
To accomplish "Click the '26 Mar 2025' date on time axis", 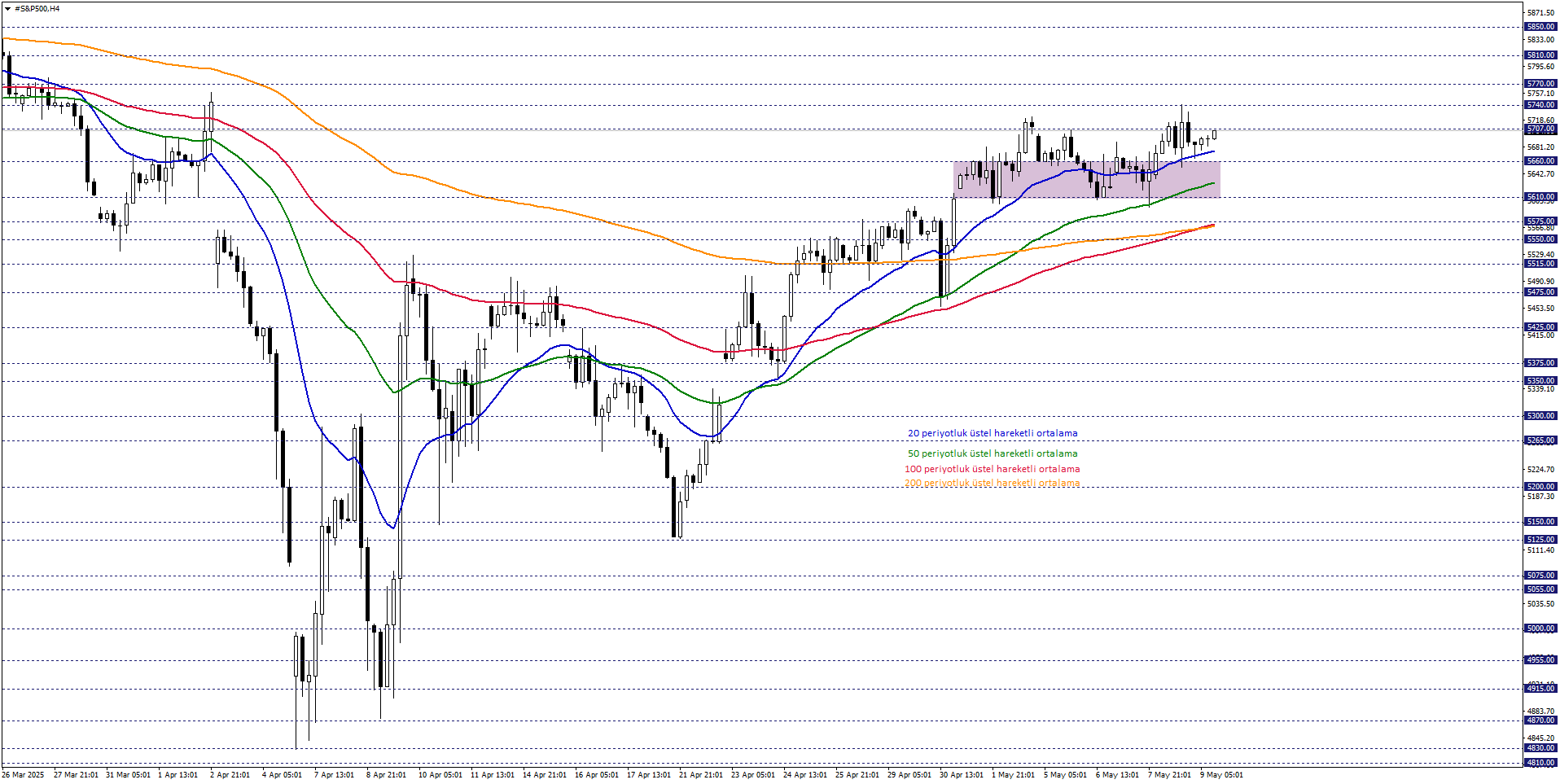I will (23, 775).
